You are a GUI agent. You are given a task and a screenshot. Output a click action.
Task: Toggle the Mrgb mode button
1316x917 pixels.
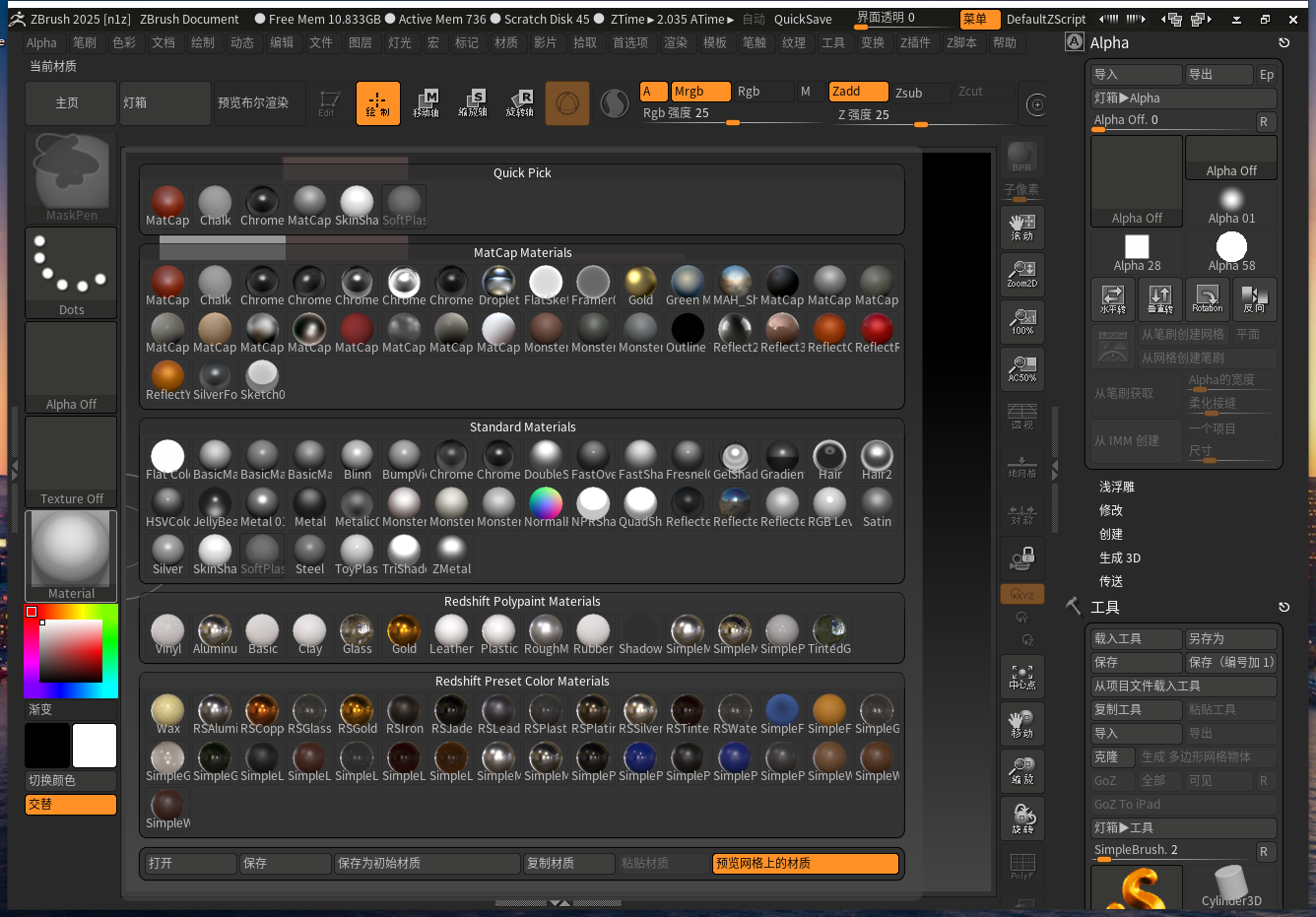point(700,92)
